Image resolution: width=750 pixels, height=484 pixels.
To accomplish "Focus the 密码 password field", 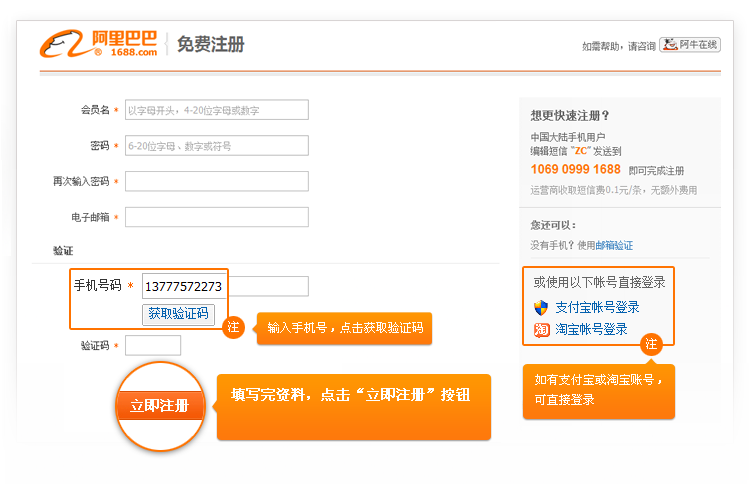I will [217, 146].
